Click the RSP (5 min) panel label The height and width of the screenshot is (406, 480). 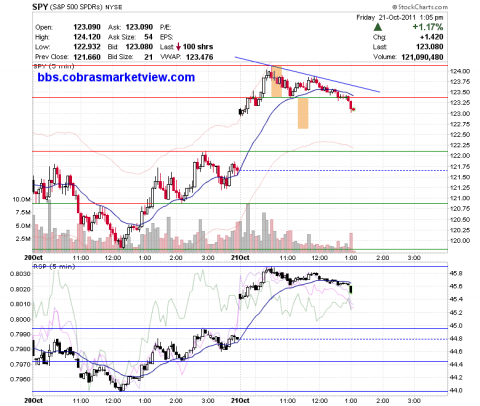pyautogui.click(x=54, y=266)
